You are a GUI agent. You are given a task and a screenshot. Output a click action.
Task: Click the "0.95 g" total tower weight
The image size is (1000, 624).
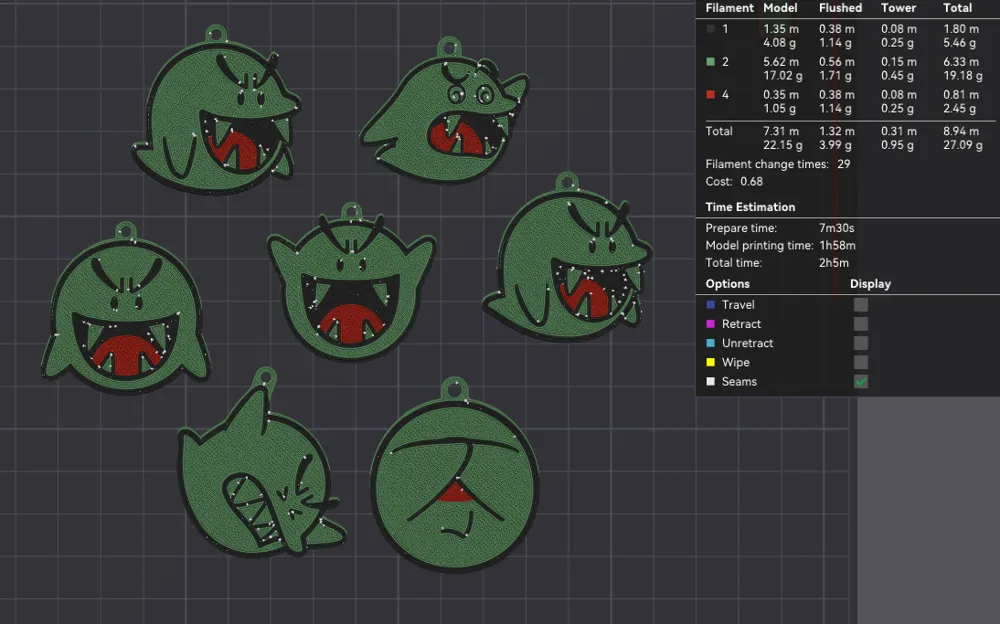tap(897, 145)
